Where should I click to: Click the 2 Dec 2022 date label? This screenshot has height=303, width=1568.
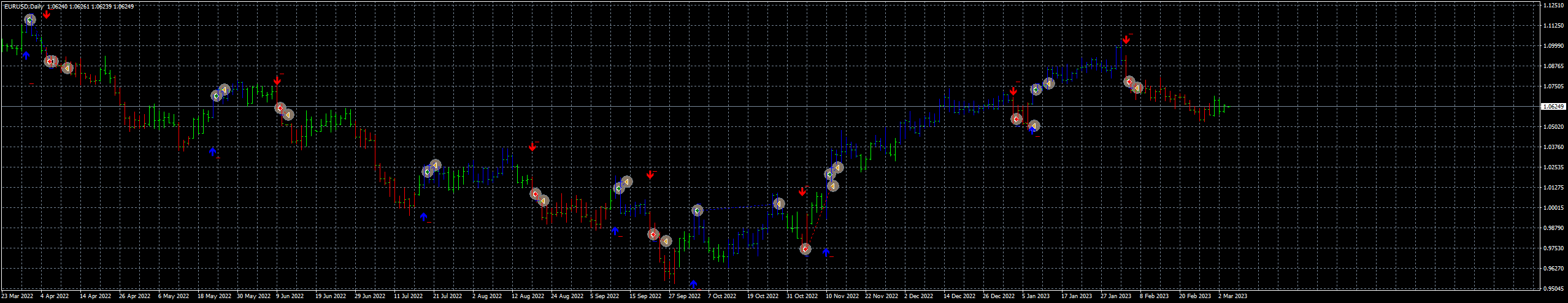click(x=919, y=296)
